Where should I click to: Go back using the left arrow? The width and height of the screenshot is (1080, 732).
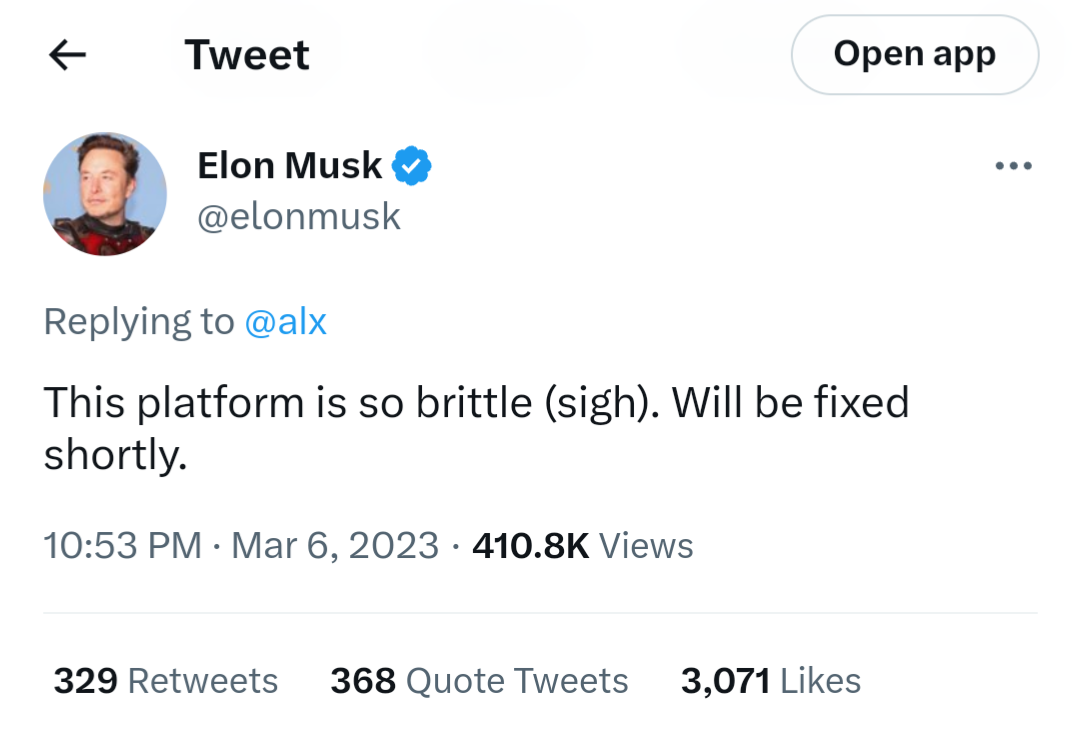click(68, 55)
